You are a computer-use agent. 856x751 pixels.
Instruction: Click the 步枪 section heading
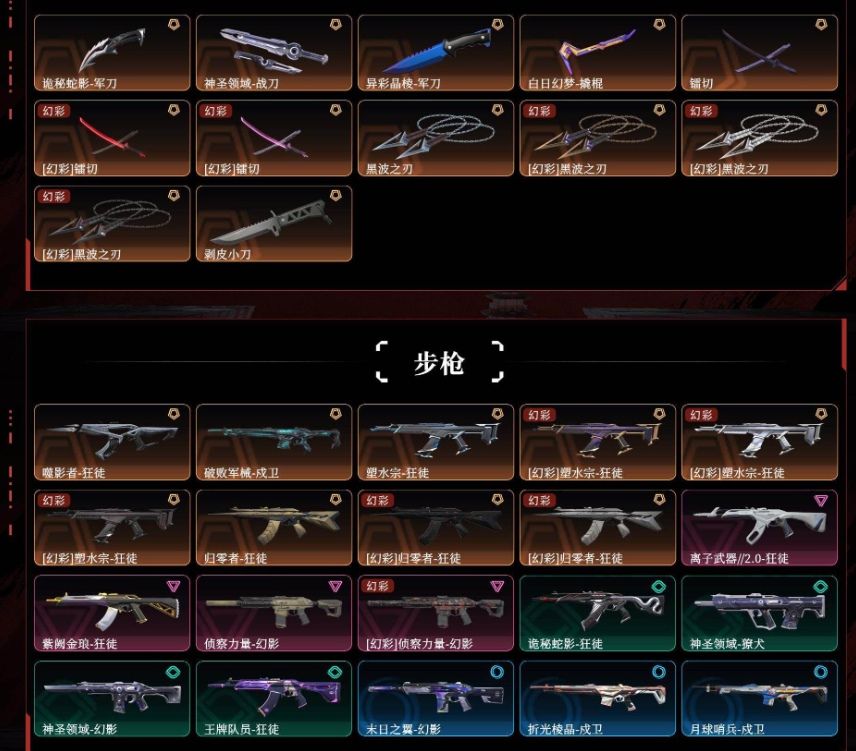coord(439,362)
